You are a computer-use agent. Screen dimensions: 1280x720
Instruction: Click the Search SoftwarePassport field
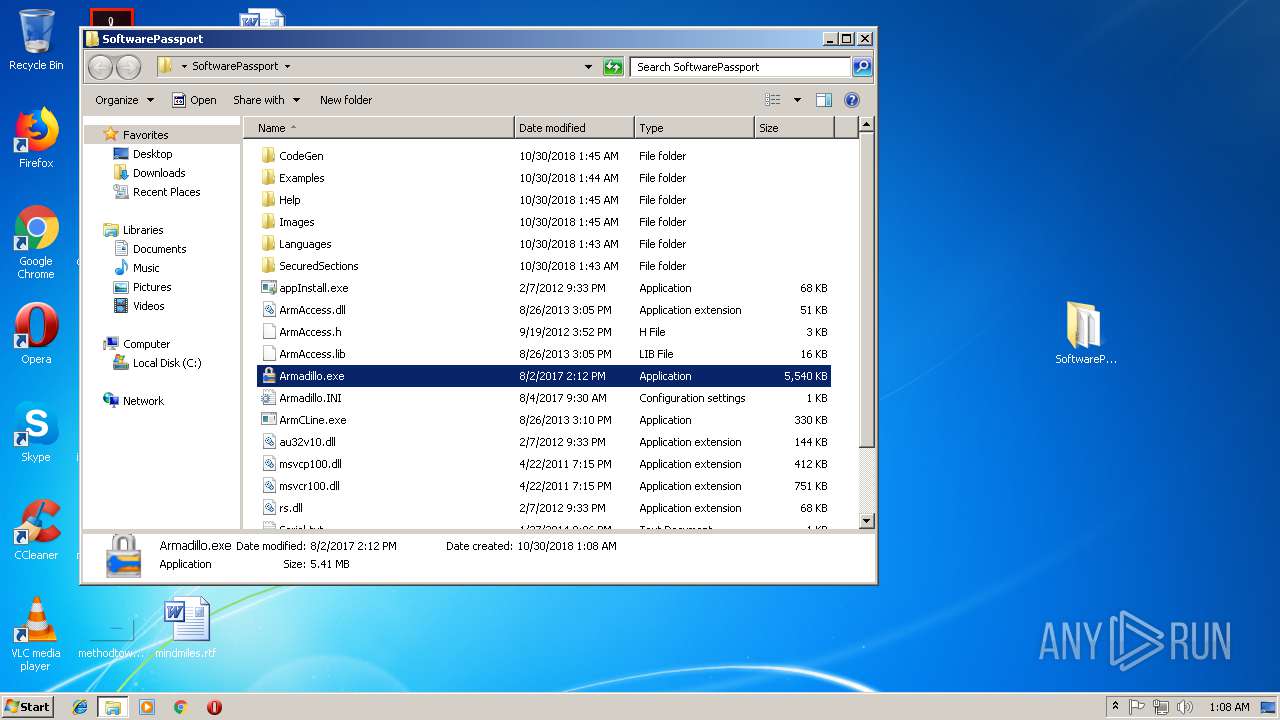pos(741,67)
